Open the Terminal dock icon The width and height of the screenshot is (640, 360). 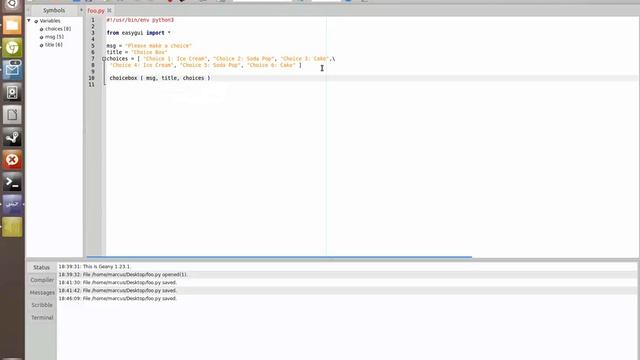[x=12, y=182]
